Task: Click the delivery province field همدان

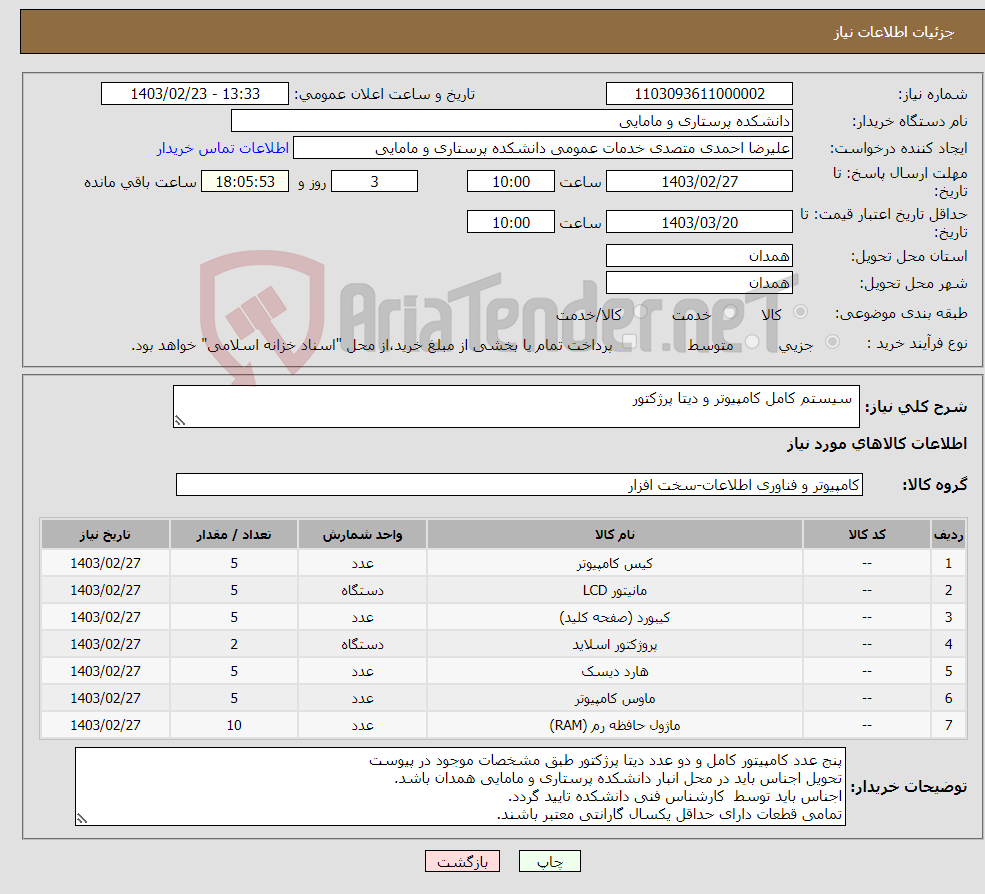Action: click(x=699, y=256)
